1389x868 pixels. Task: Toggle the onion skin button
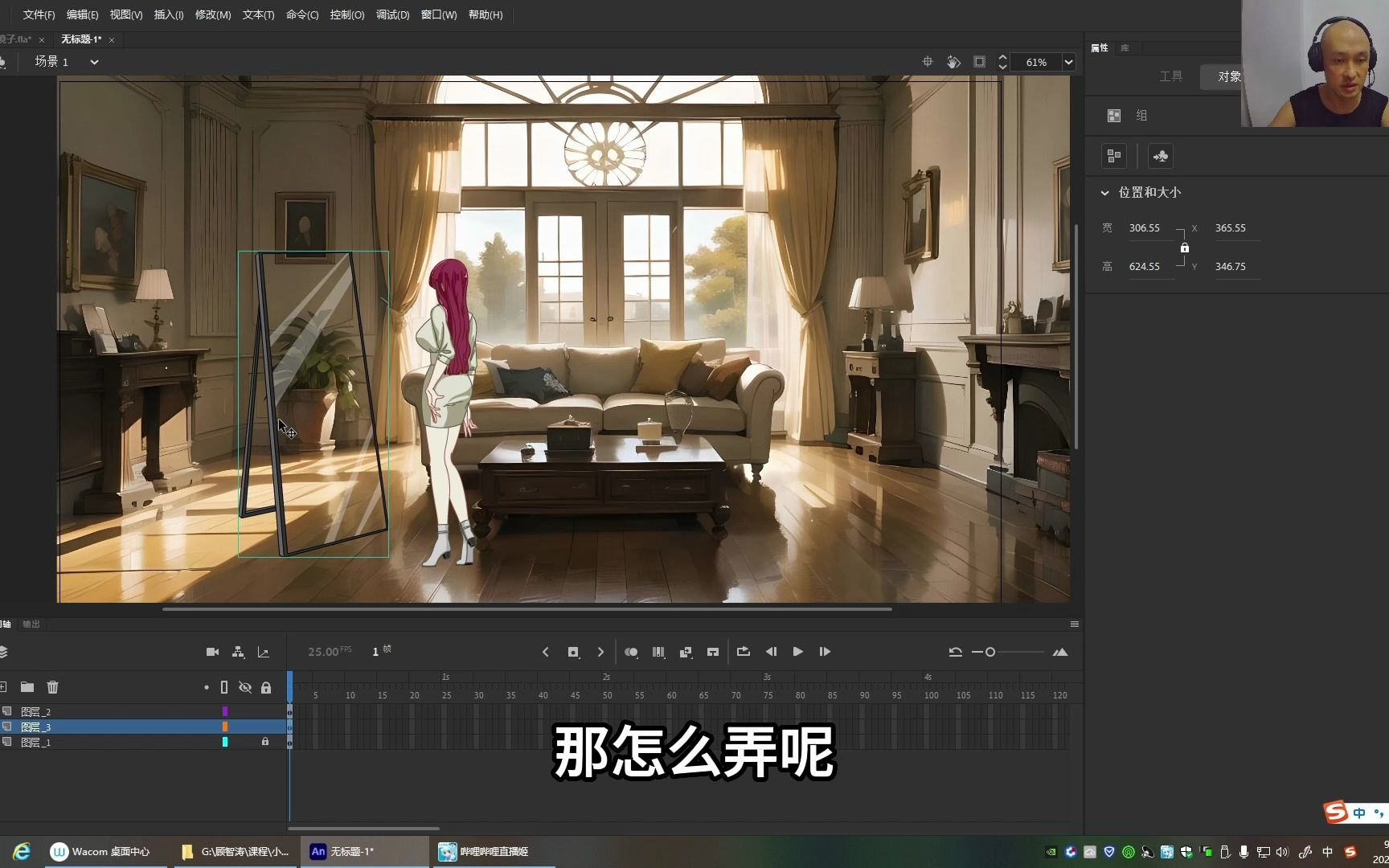(631, 652)
